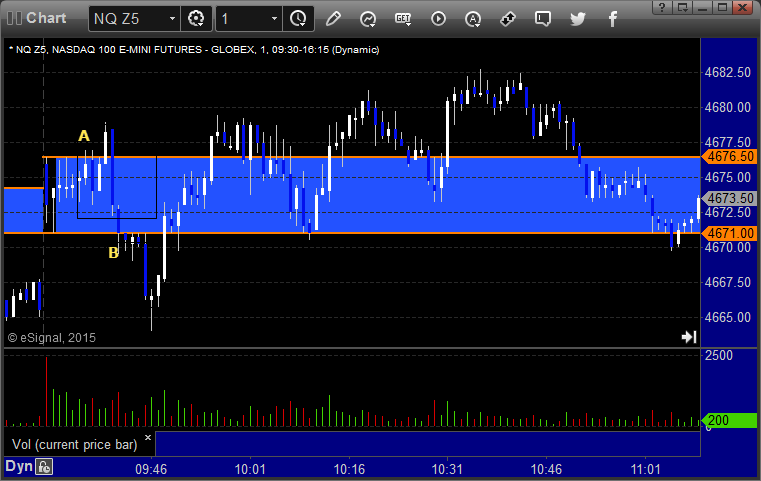761x481 pixels.
Task: Select the drawing pencil tool
Action: [333, 19]
